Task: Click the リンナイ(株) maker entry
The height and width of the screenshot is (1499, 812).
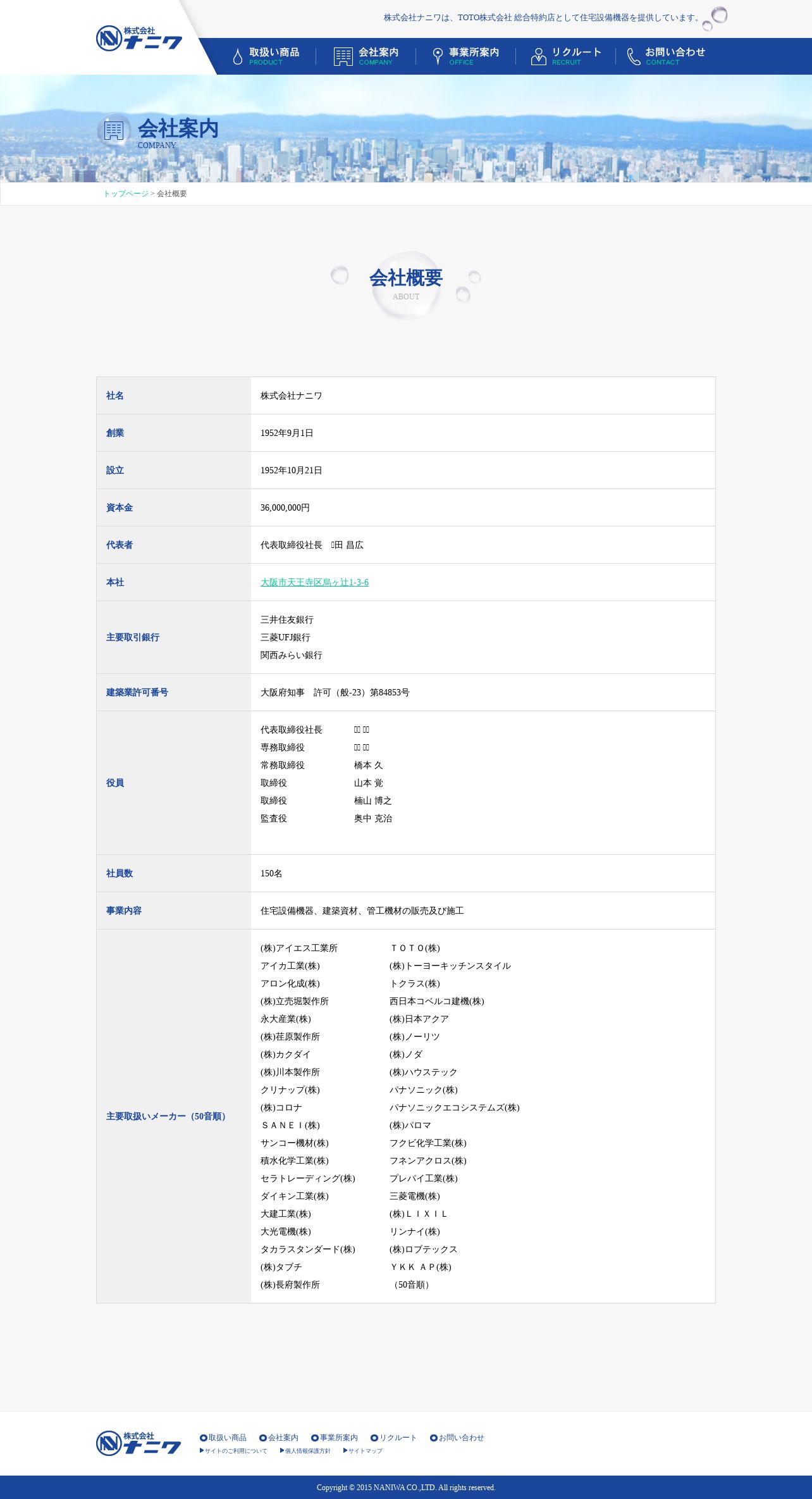Action: pyautogui.click(x=415, y=1232)
